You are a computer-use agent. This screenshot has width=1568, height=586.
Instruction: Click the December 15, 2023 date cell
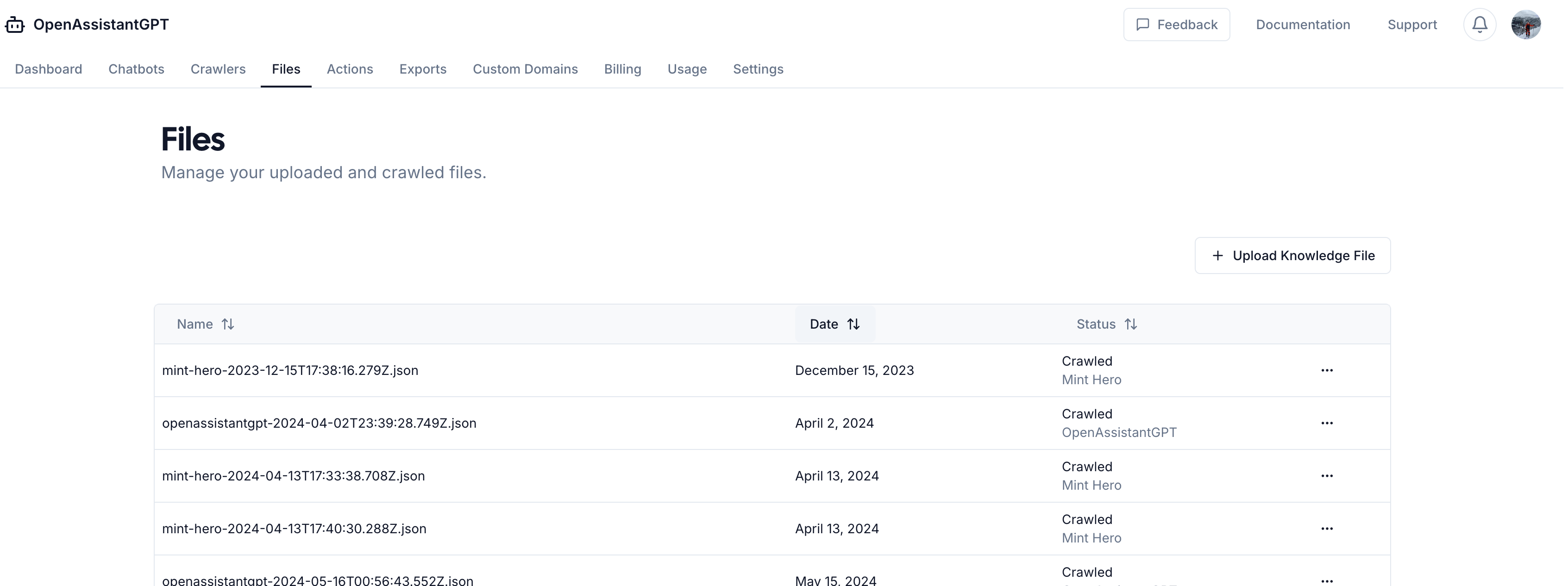pos(854,370)
